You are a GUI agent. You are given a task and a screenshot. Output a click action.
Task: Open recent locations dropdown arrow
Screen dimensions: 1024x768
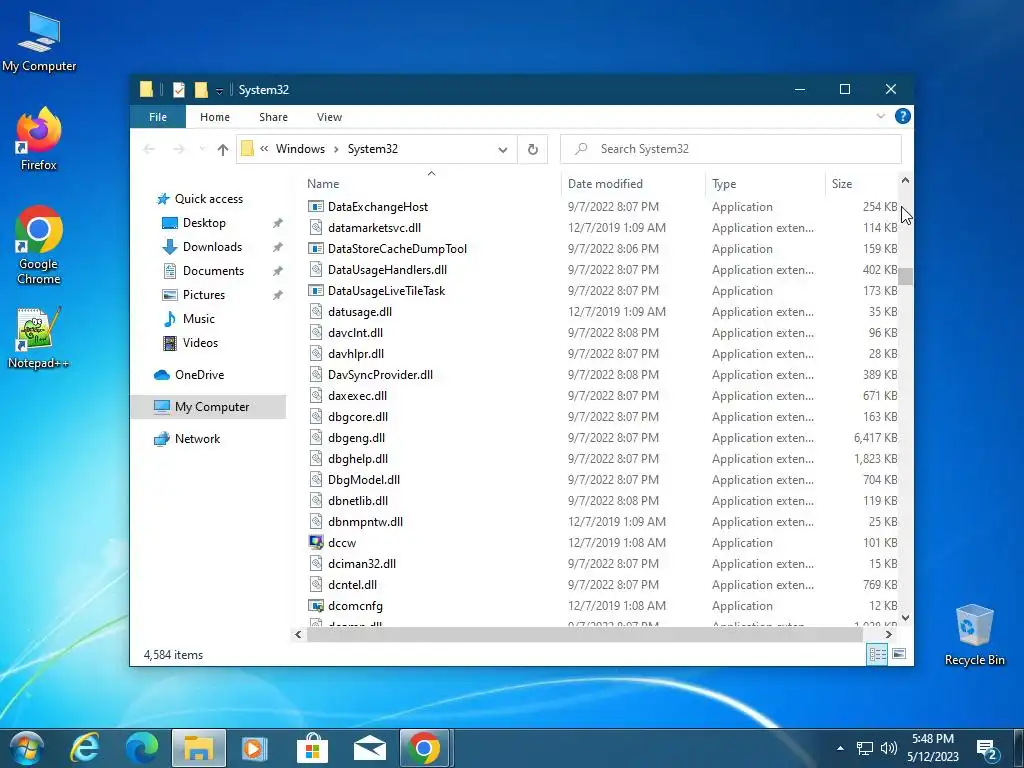(x=202, y=150)
